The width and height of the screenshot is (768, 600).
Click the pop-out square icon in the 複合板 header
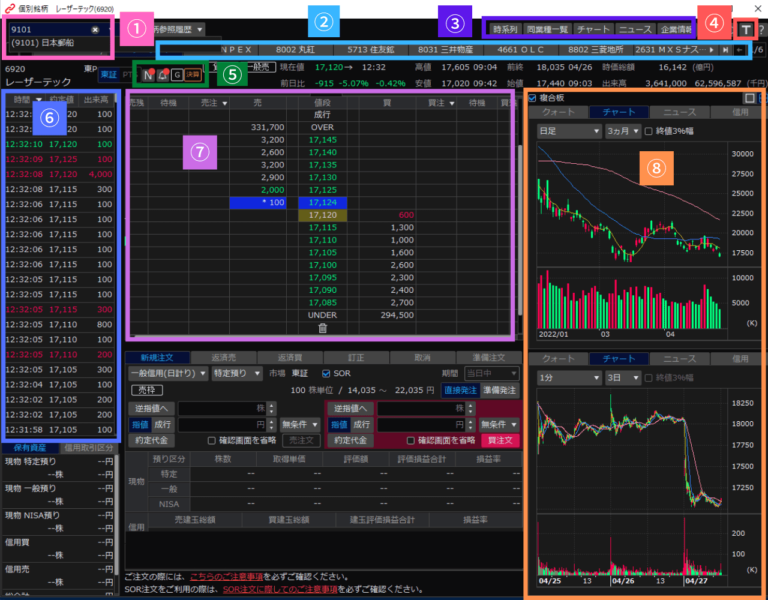750,98
